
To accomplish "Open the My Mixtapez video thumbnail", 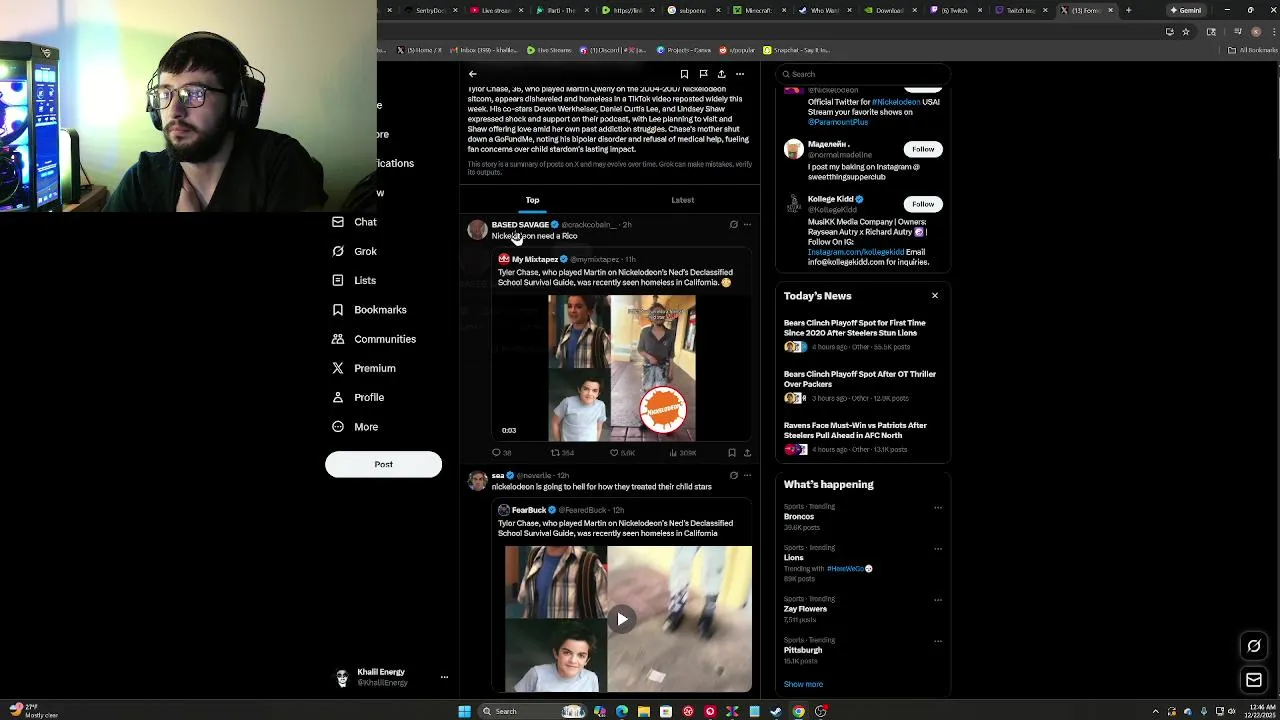I will click(621, 368).
